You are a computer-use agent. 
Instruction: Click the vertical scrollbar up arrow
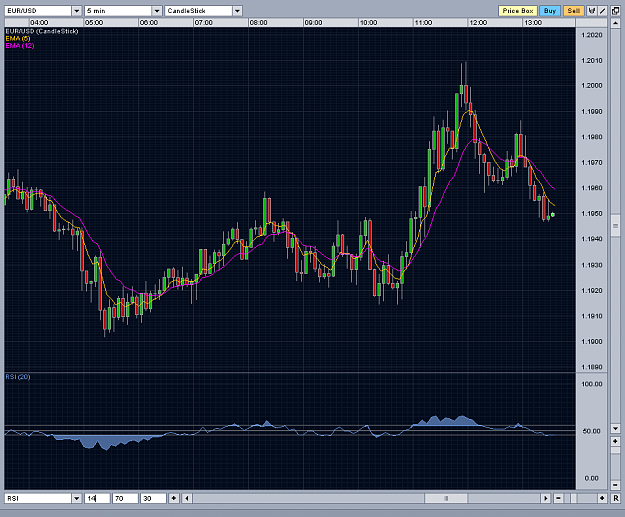tap(615, 23)
